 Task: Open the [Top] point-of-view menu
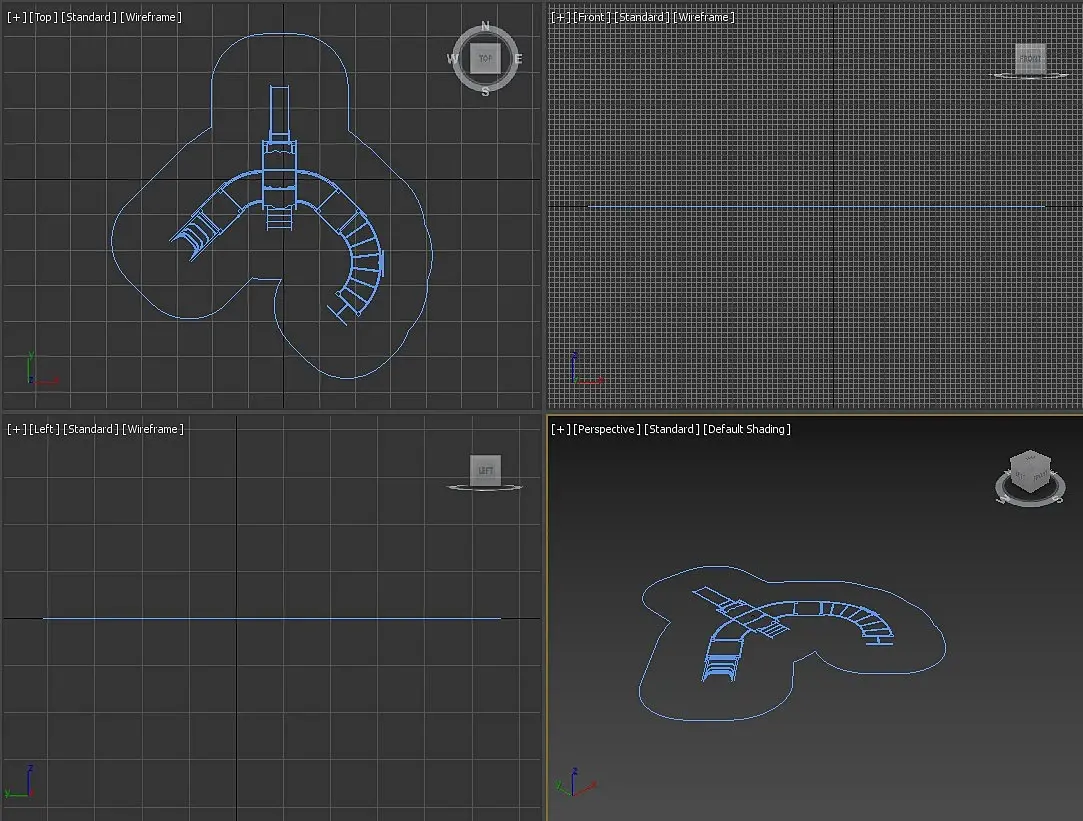[x=44, y=17]
